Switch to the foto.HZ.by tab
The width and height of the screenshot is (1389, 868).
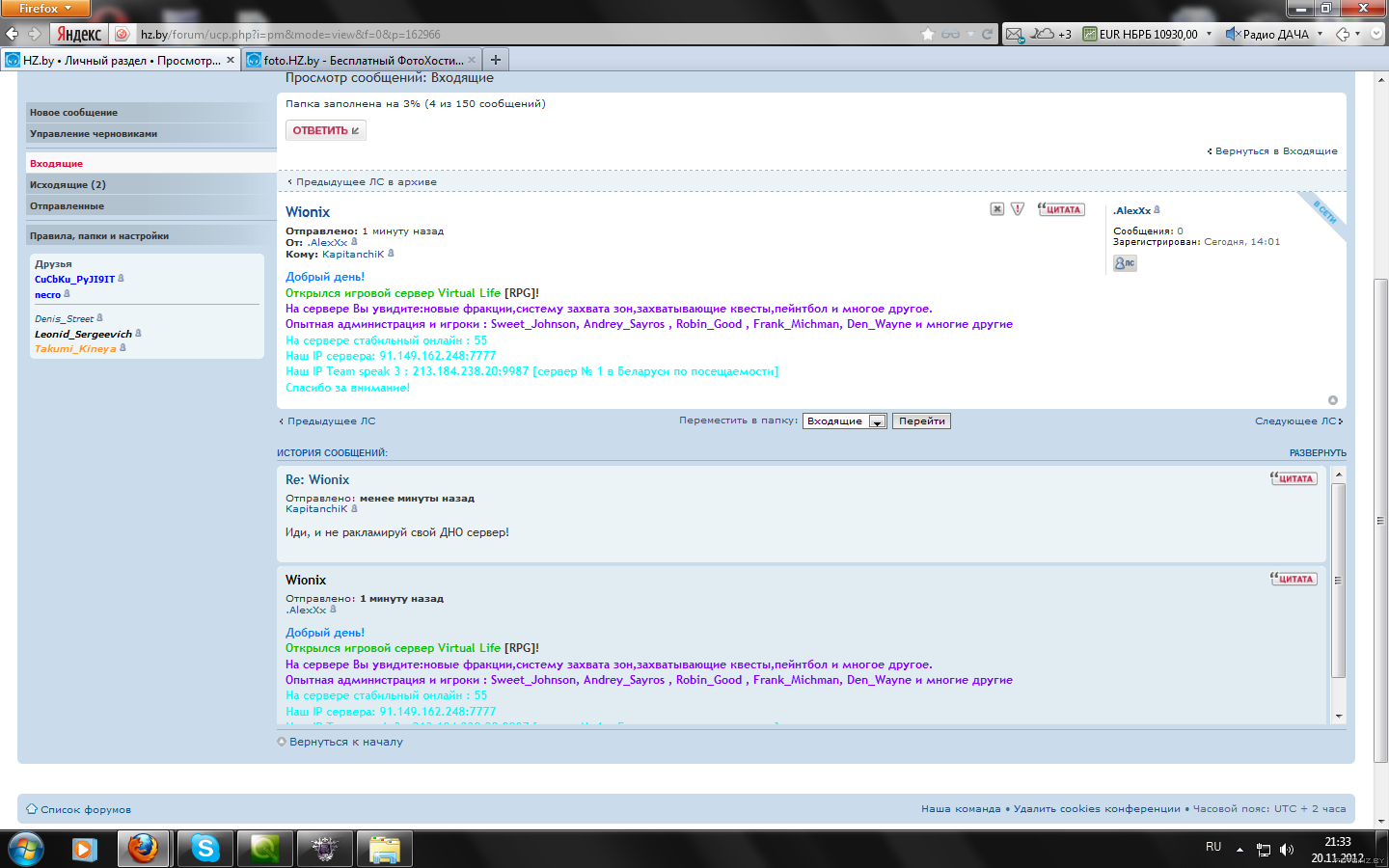pos(361,60)
